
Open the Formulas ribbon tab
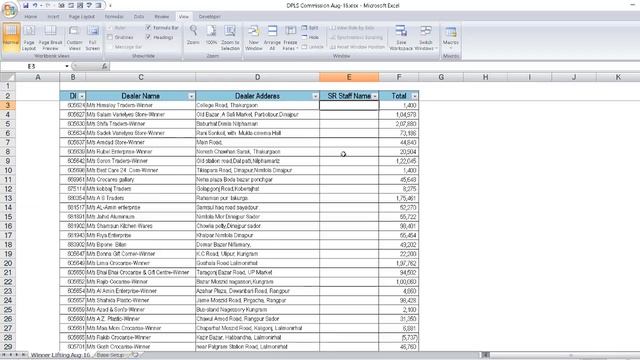point(114,17)
